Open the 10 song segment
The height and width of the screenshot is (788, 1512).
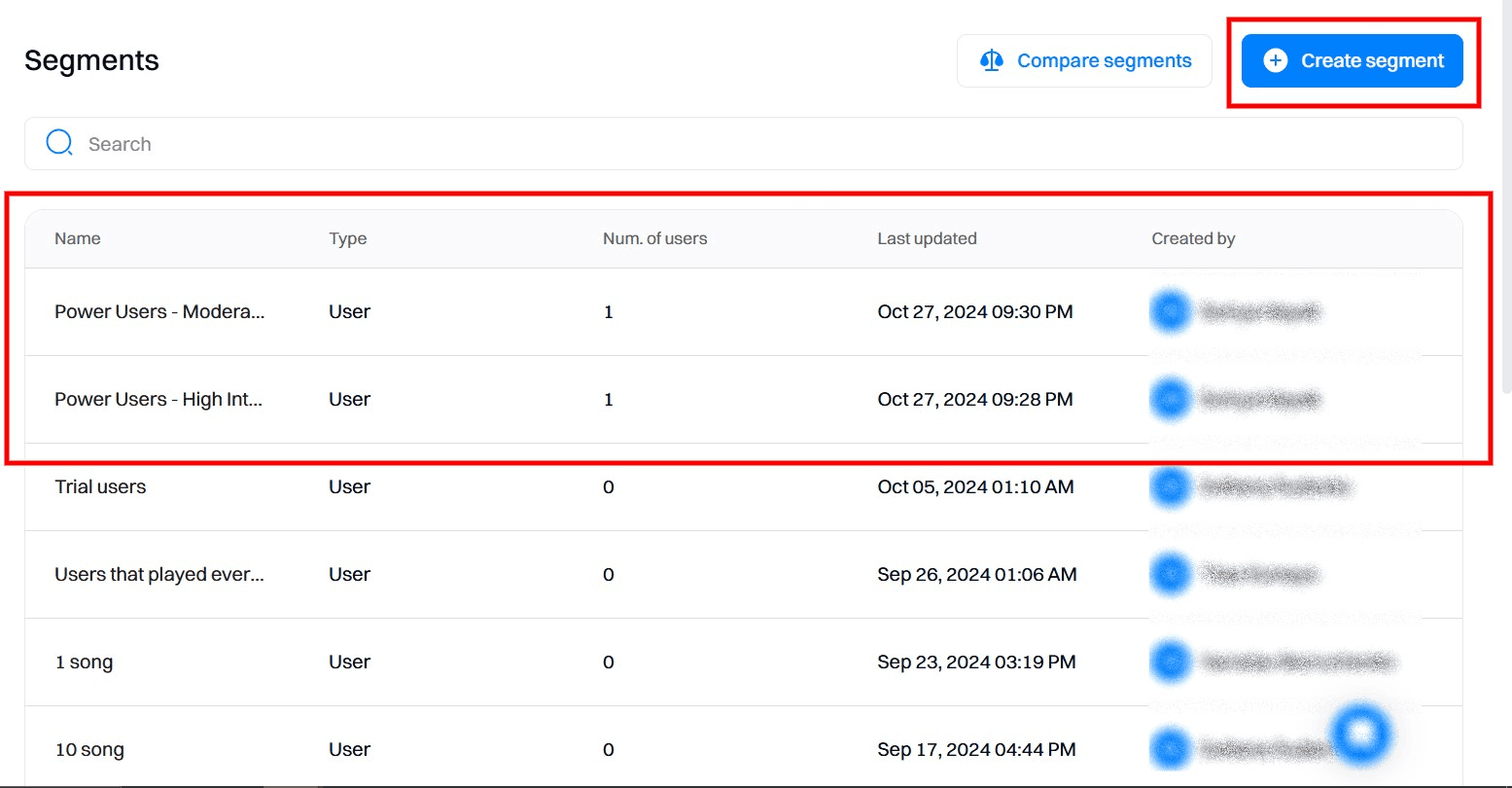coord(89,749)
